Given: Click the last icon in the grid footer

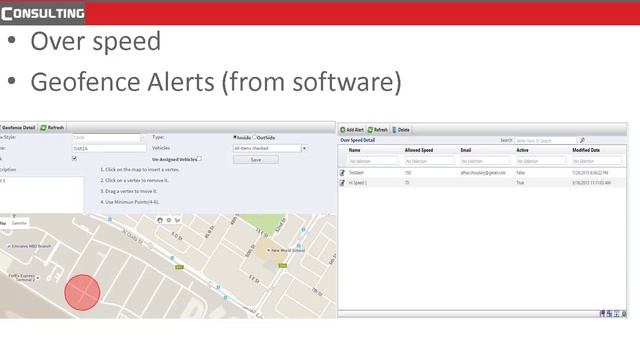Looking at the screenshot, I should [x=624, y=313].
